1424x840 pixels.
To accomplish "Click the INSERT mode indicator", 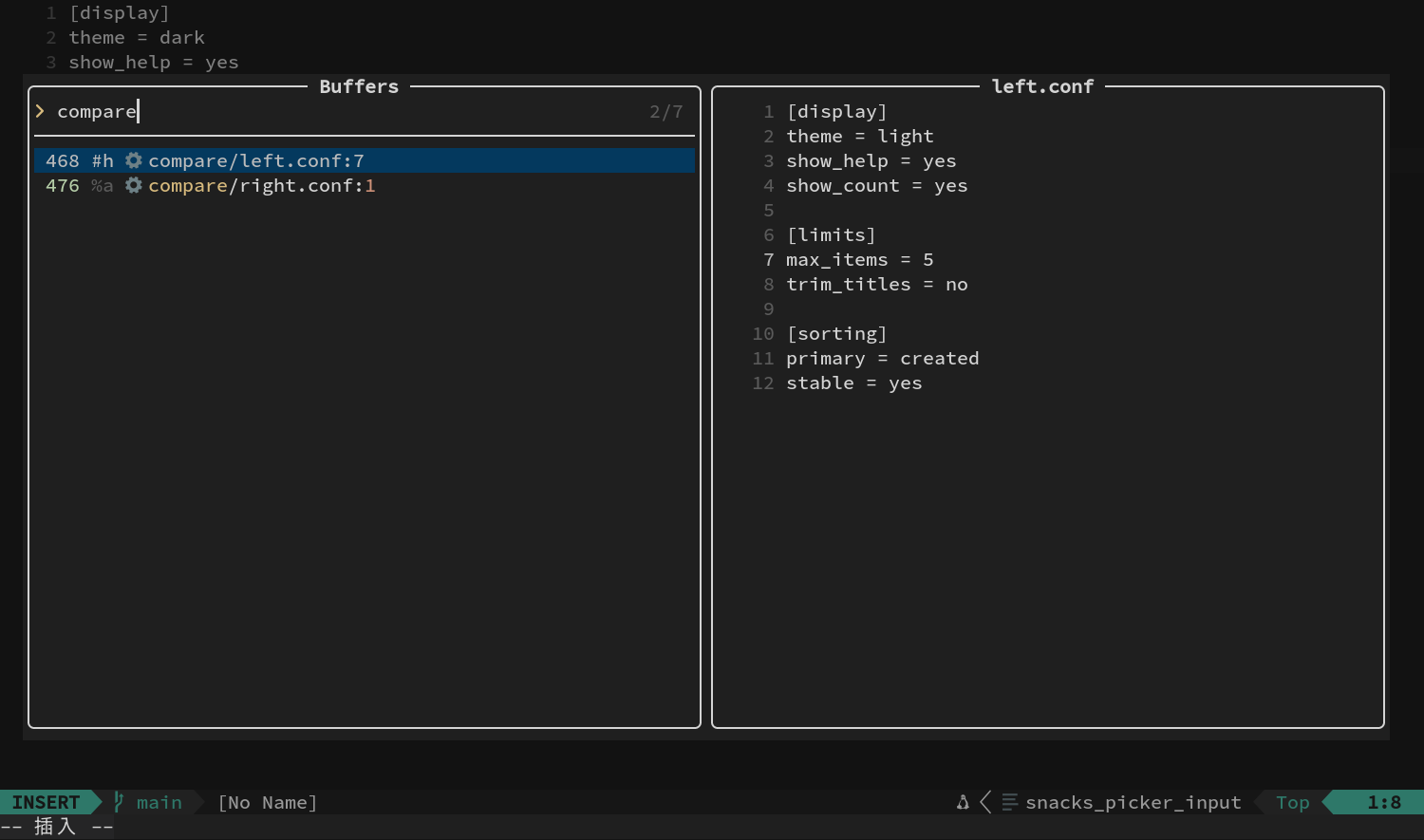I will (46, 802).
